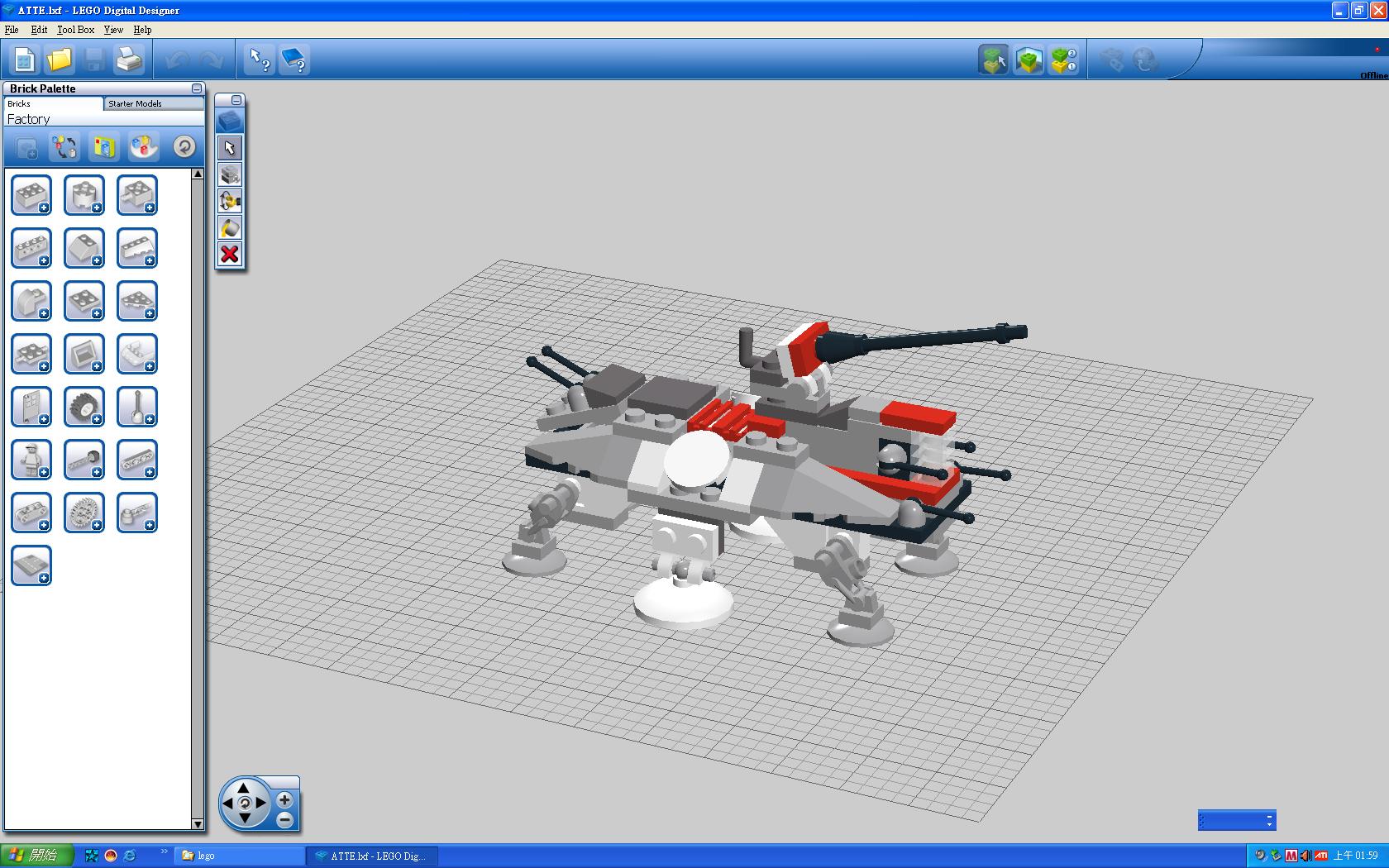The image size is (1389, 868).
Task: Expand the wheel and tire category
Action: (x=84, y=407)
